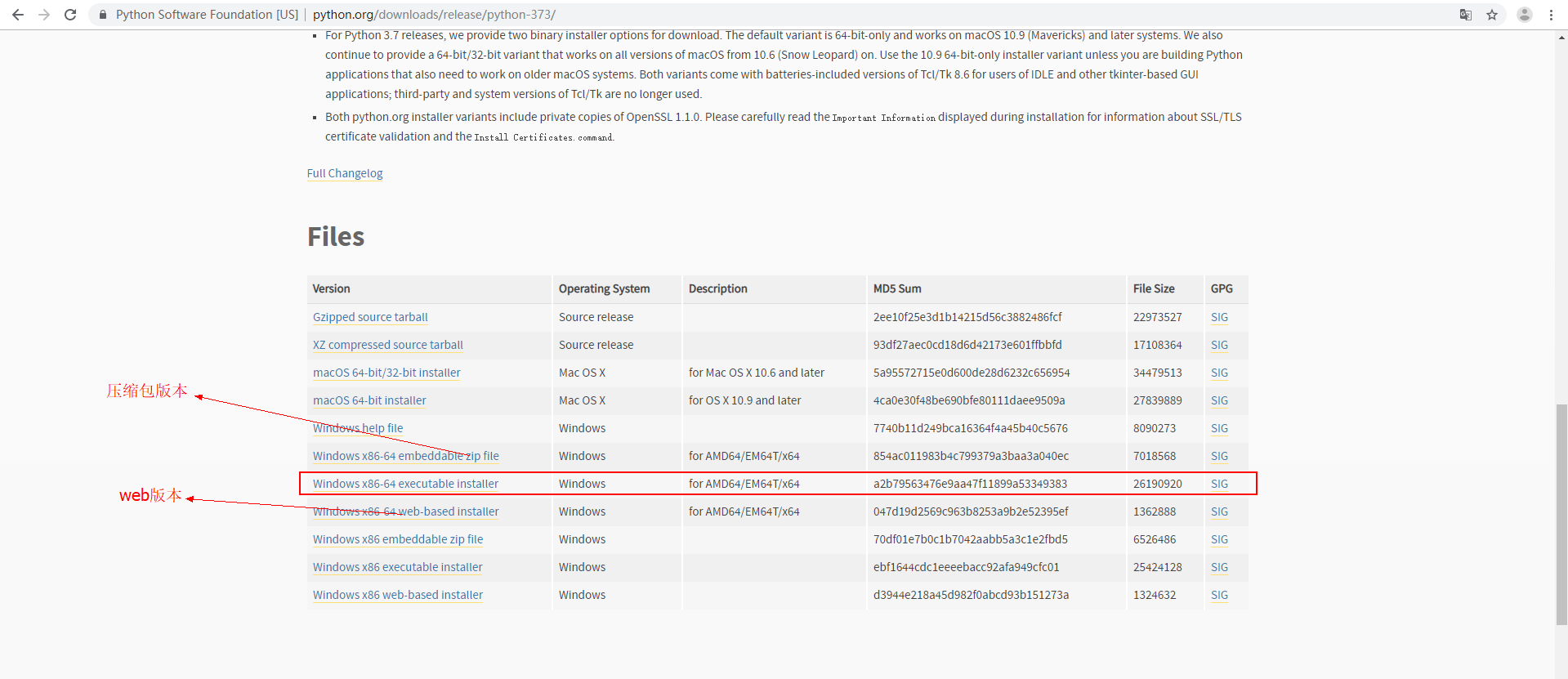The width and height of the screenshot is (1568, 679).
Task: Click the scrollbar up arrow
Action: (x=1561, y=37)
